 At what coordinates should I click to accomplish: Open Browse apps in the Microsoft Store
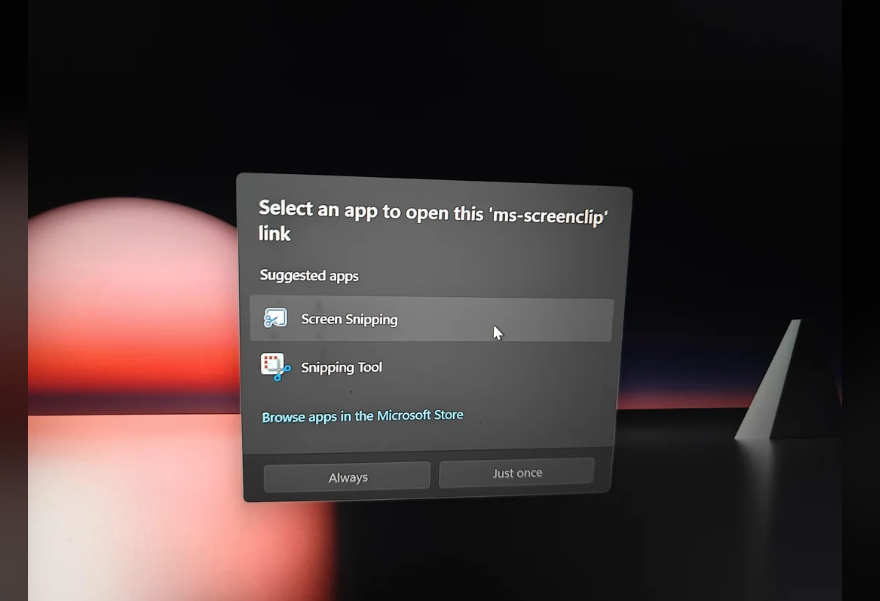pyautogui.click(x=363, y=416)
